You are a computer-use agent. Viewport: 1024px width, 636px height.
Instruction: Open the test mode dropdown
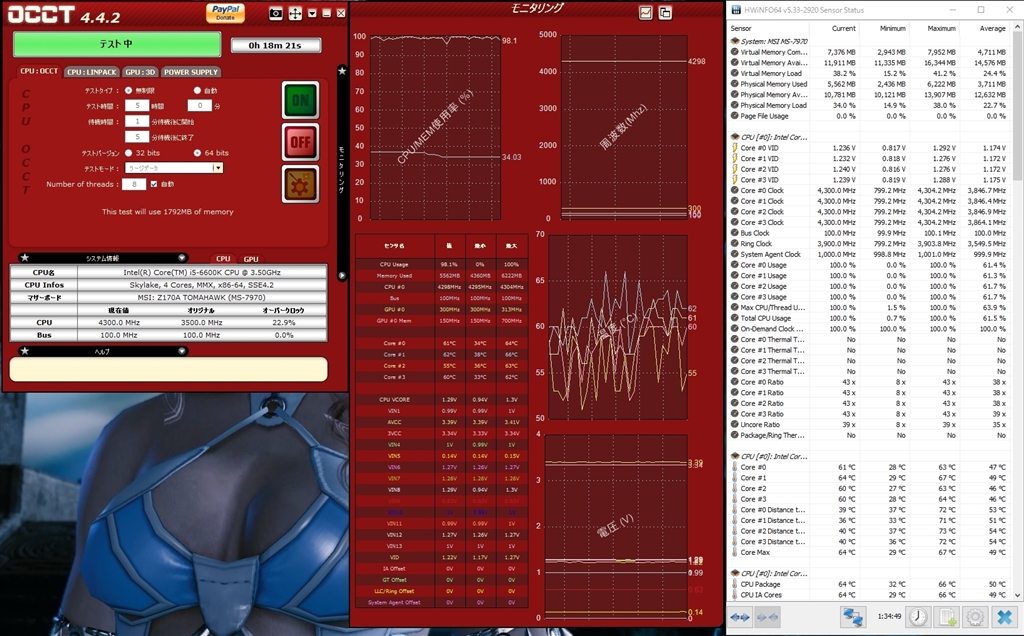tap(218, 168)
